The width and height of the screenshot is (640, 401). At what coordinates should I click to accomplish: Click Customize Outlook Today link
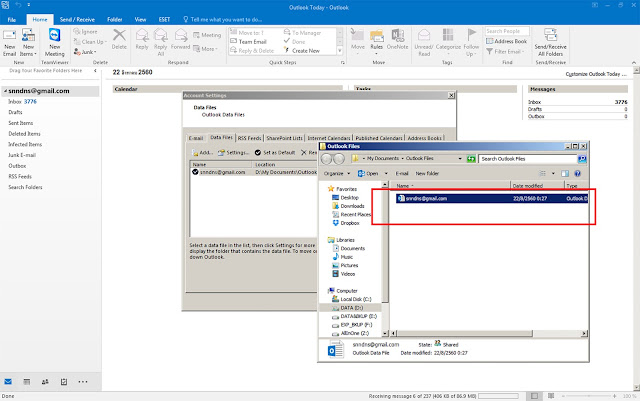(596, 74)
